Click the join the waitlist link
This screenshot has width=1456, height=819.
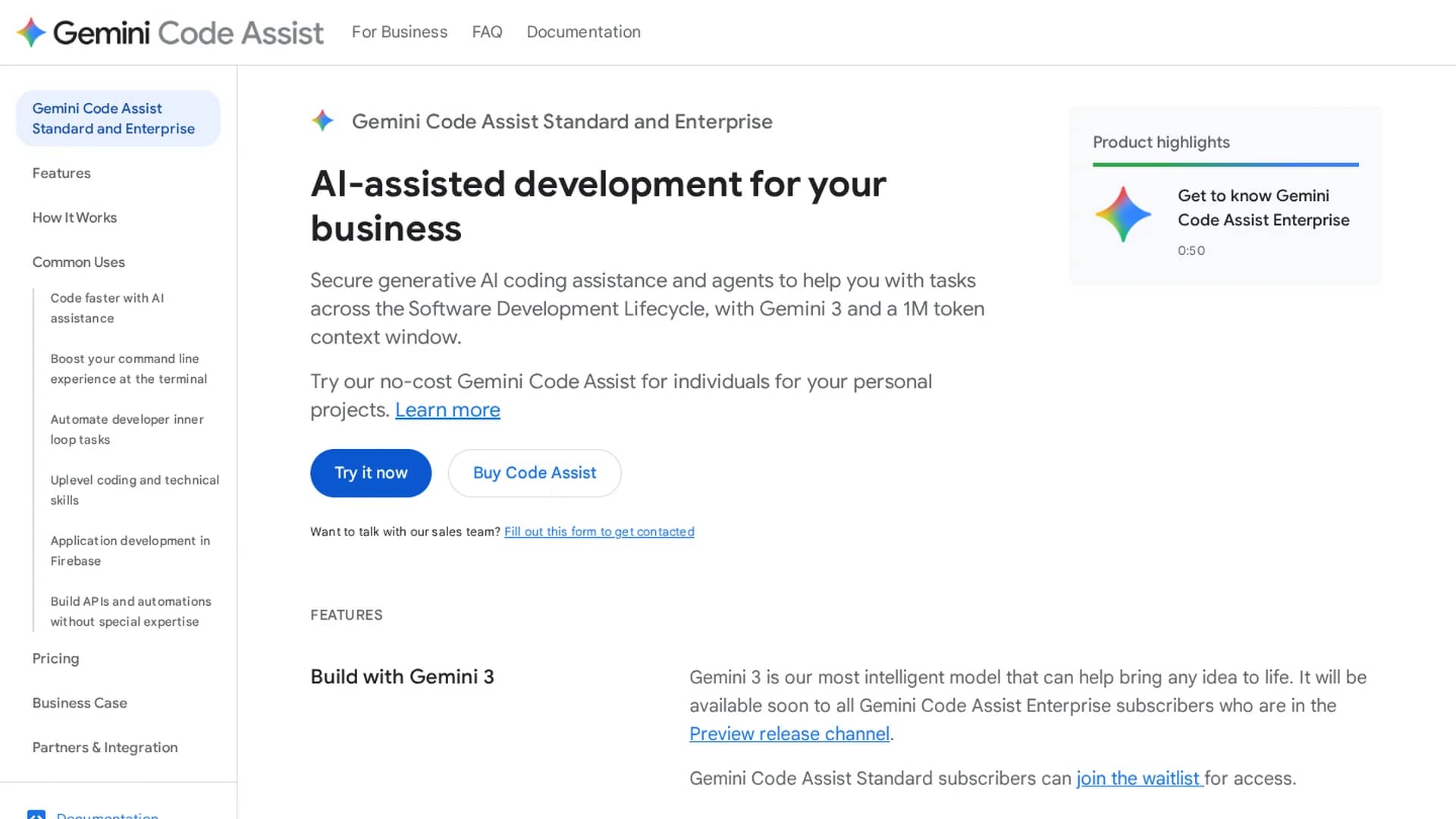[x=1140, y=778]
